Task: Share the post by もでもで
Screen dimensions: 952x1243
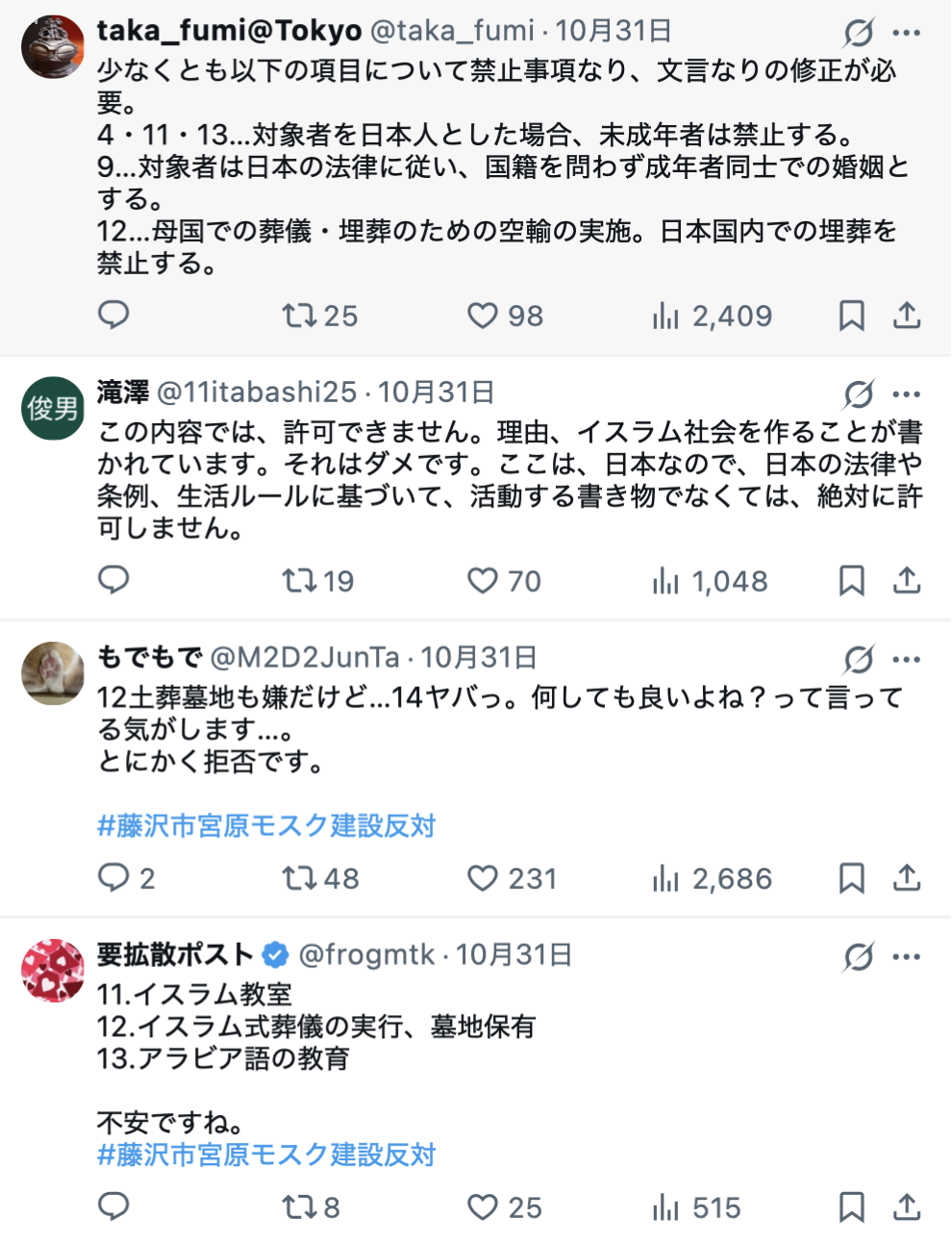Action: 907,878
